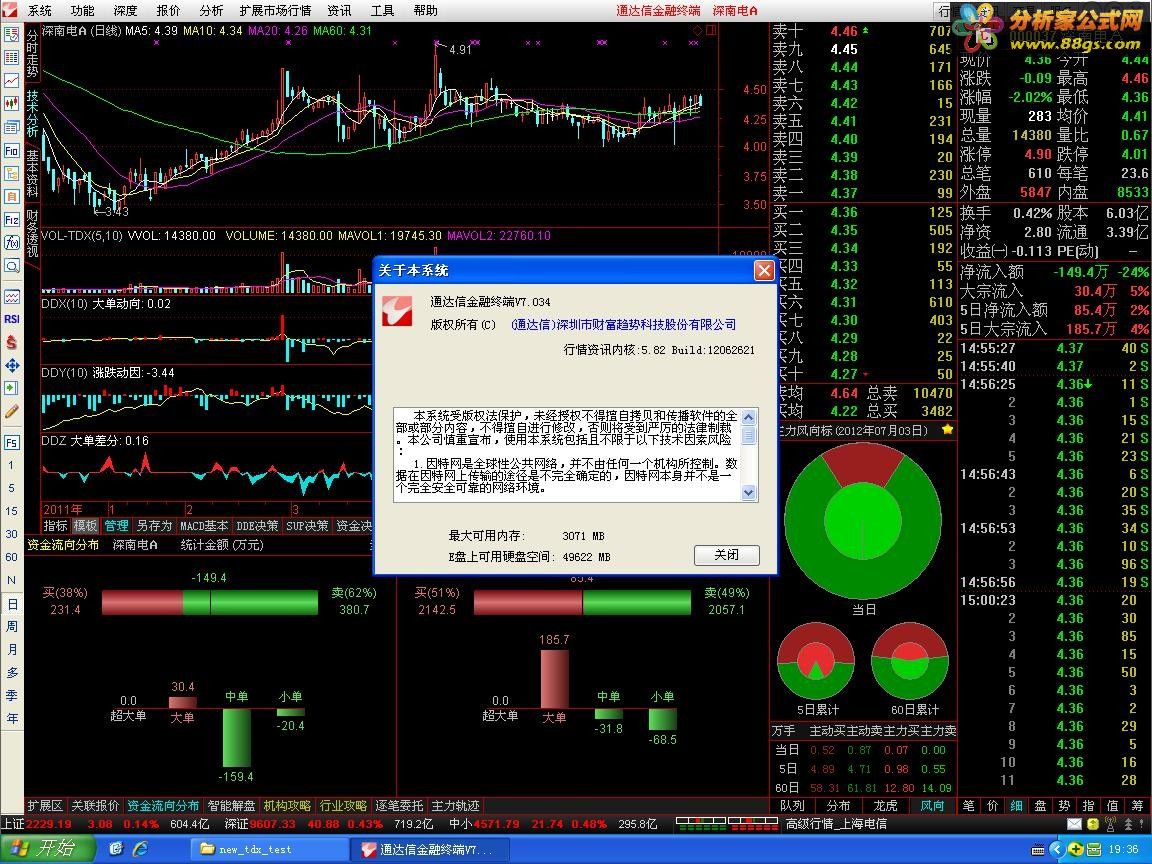The height and width of the screenshot is (864, 1152).
Task: Open the mail envelope icon in status bar
Action: point(1074,824)
